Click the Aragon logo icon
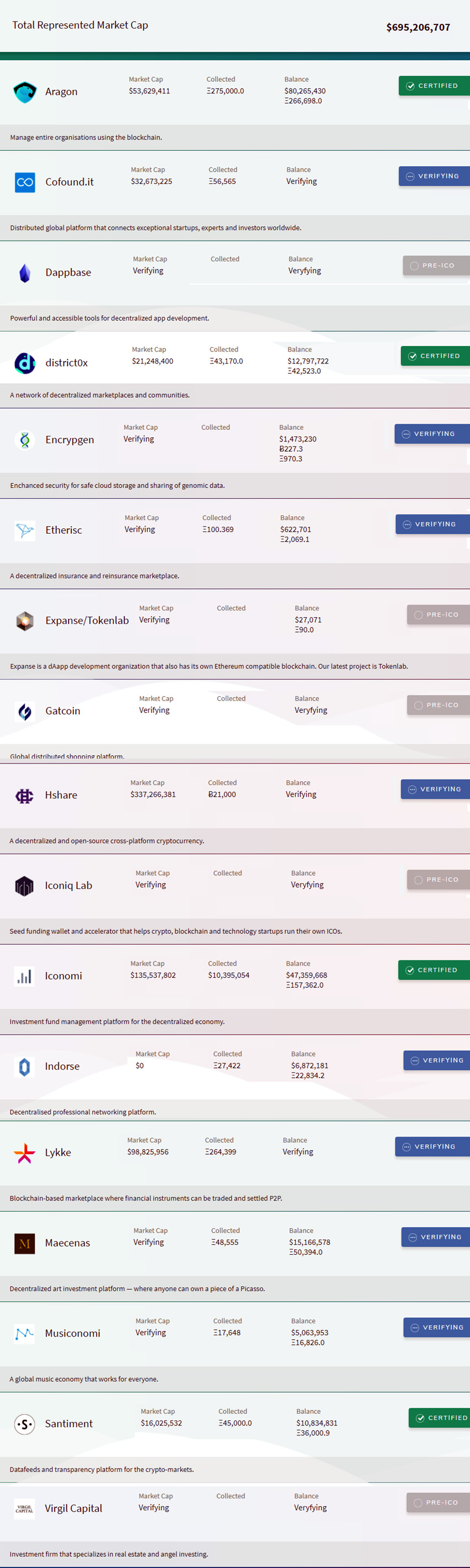This screenshot has width=470, height=1568. (25, 92)
